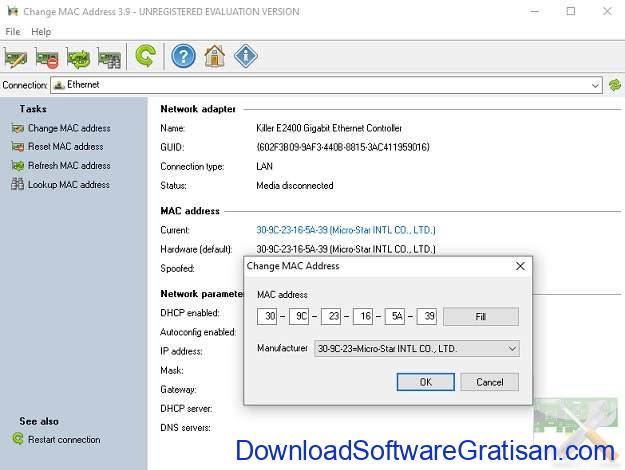Click the application icon in title bar

(13, 11)
